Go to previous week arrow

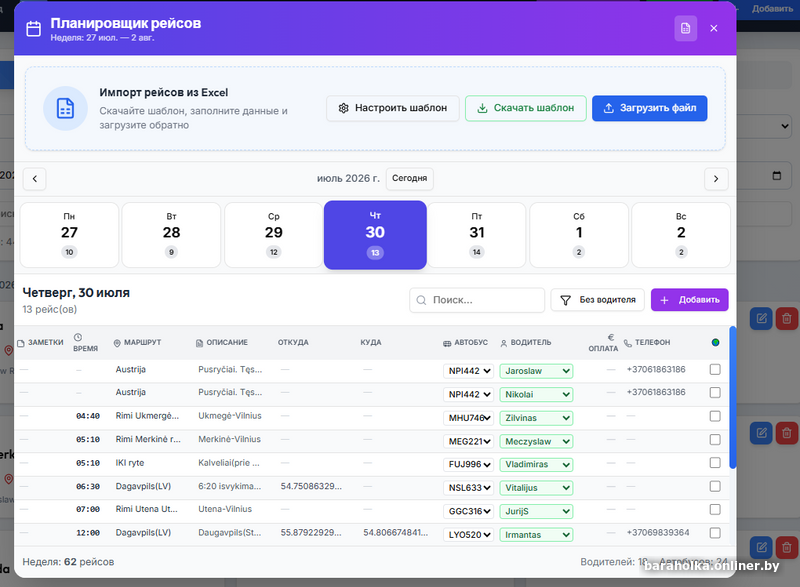click(x=35, y=178)
